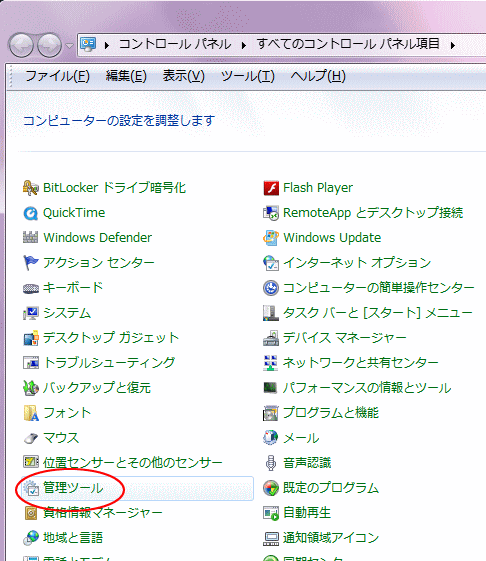Expand arrow before コントロール パネル breadcrumb
Viewport: 486px width, 561px height.
(107, 45)
